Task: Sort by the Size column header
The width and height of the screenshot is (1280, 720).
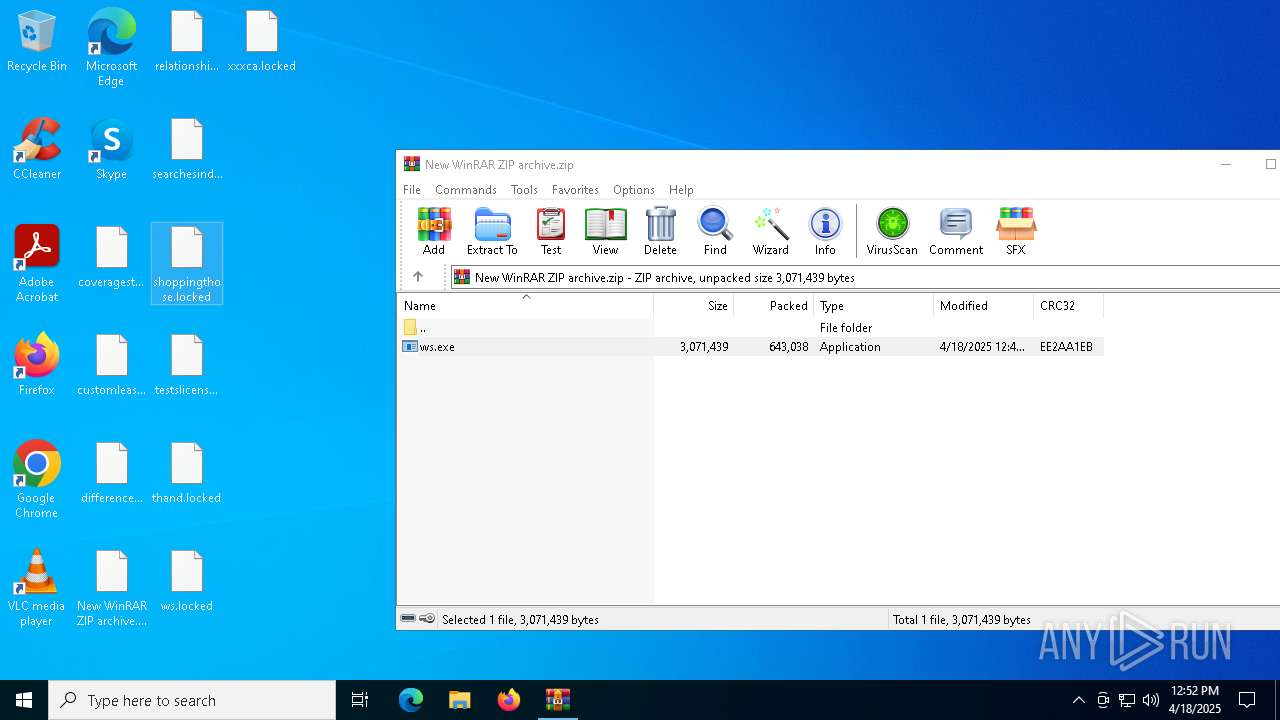Action: pos(694,306)
